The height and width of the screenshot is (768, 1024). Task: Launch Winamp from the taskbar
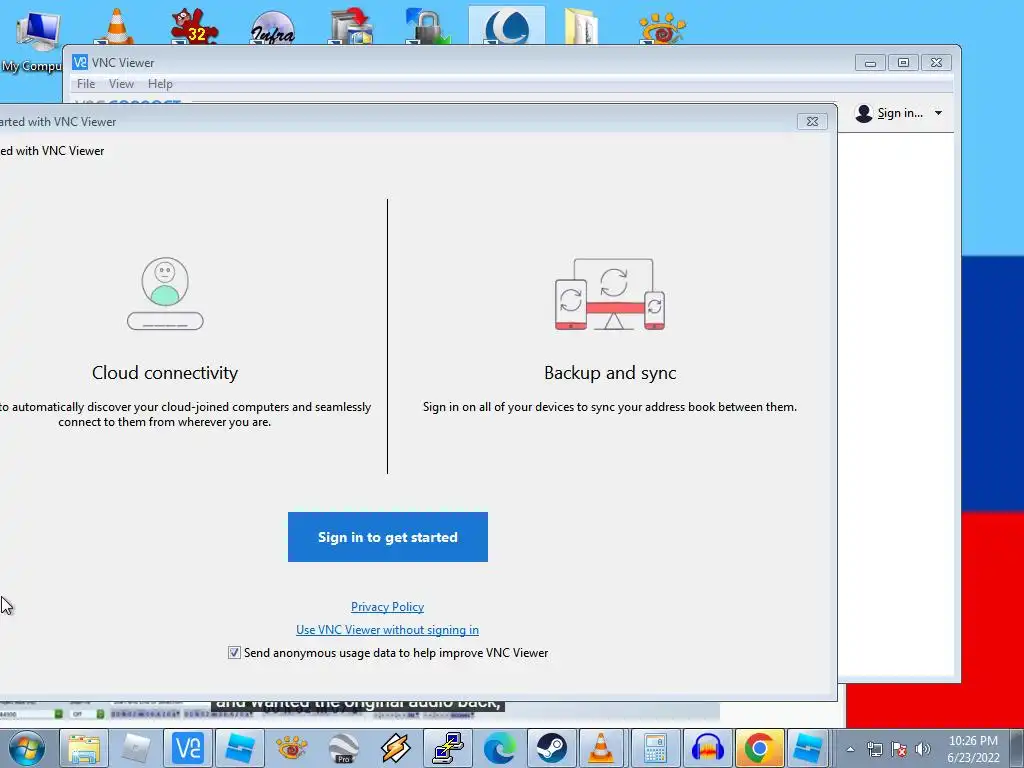click(x=395, y=748)
